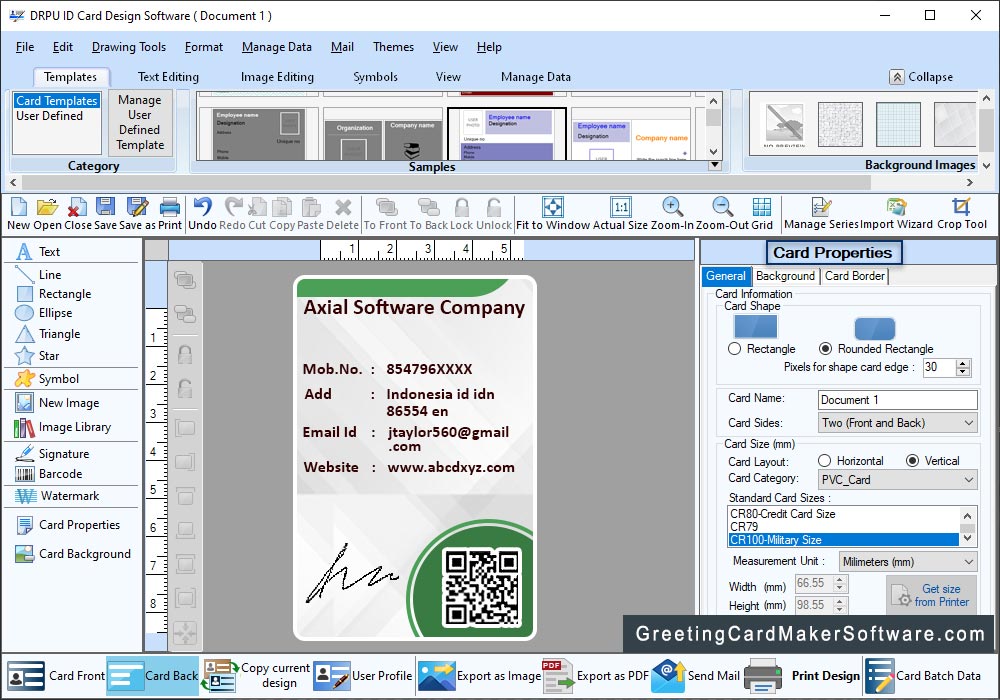The height and width of the screenshot is (700, 1000).
Task: Export the card as PDF
Action: pyautogui.click(x=594, y=676)
